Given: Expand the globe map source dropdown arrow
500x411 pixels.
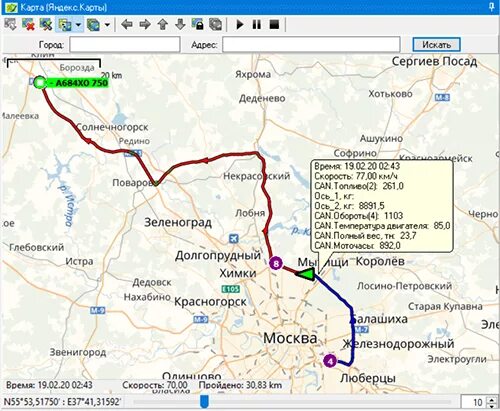Looking at the screenshot, I should (107, 25).
